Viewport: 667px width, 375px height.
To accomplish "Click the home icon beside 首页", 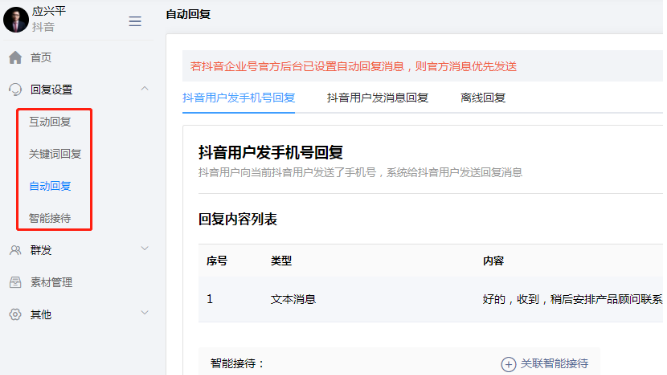I will click(15, 57).
